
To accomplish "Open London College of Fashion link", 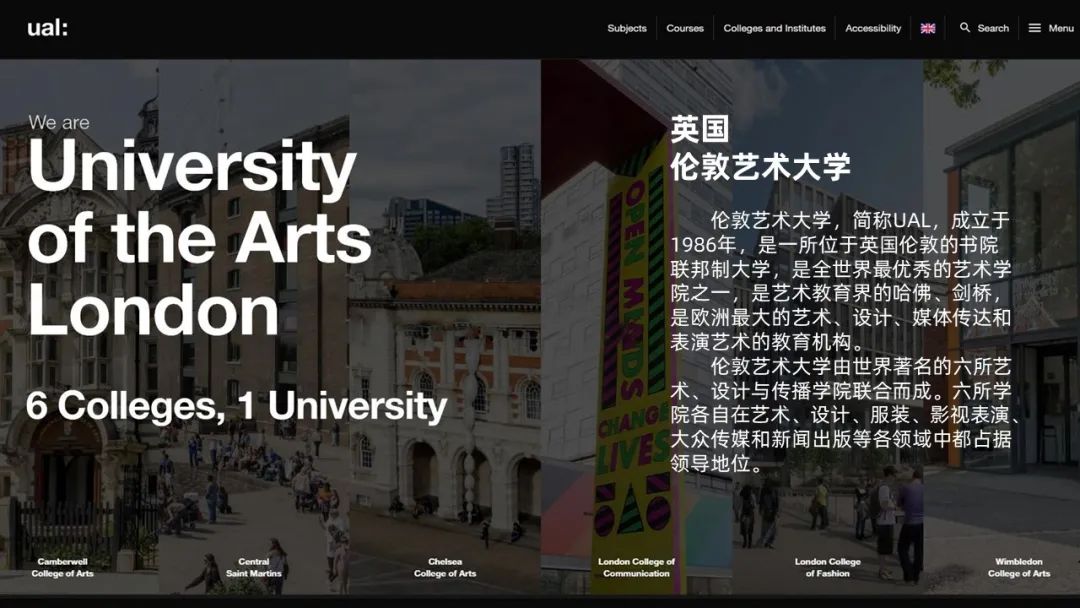I will [x=827, y=567].
